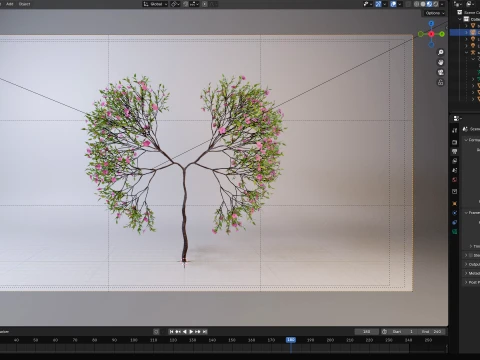The height and width of the screenshot is (360, 480).
Task: Collapse the Collection in the outliner
Action: tap(460, 19)
